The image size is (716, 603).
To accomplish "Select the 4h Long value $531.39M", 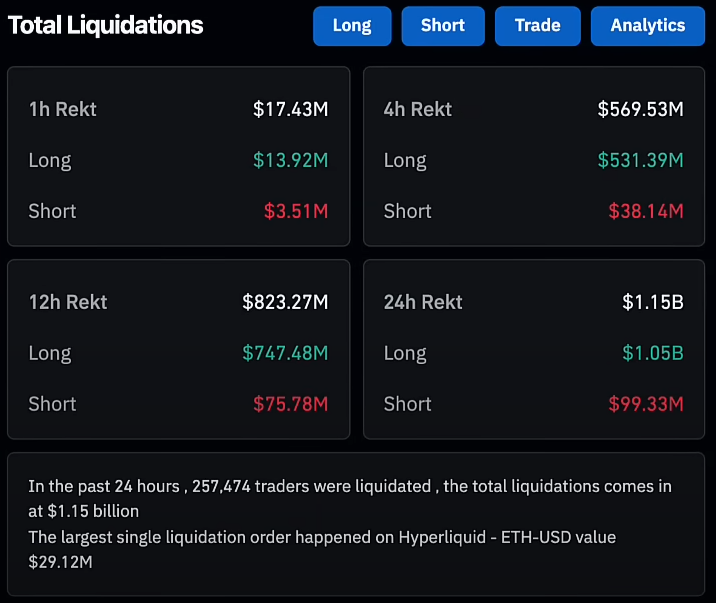I will 640,160.
